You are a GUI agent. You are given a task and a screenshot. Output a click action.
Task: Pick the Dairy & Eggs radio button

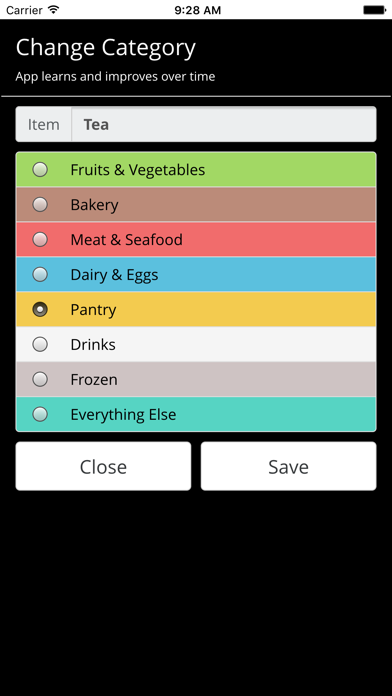tap(40, 274)
